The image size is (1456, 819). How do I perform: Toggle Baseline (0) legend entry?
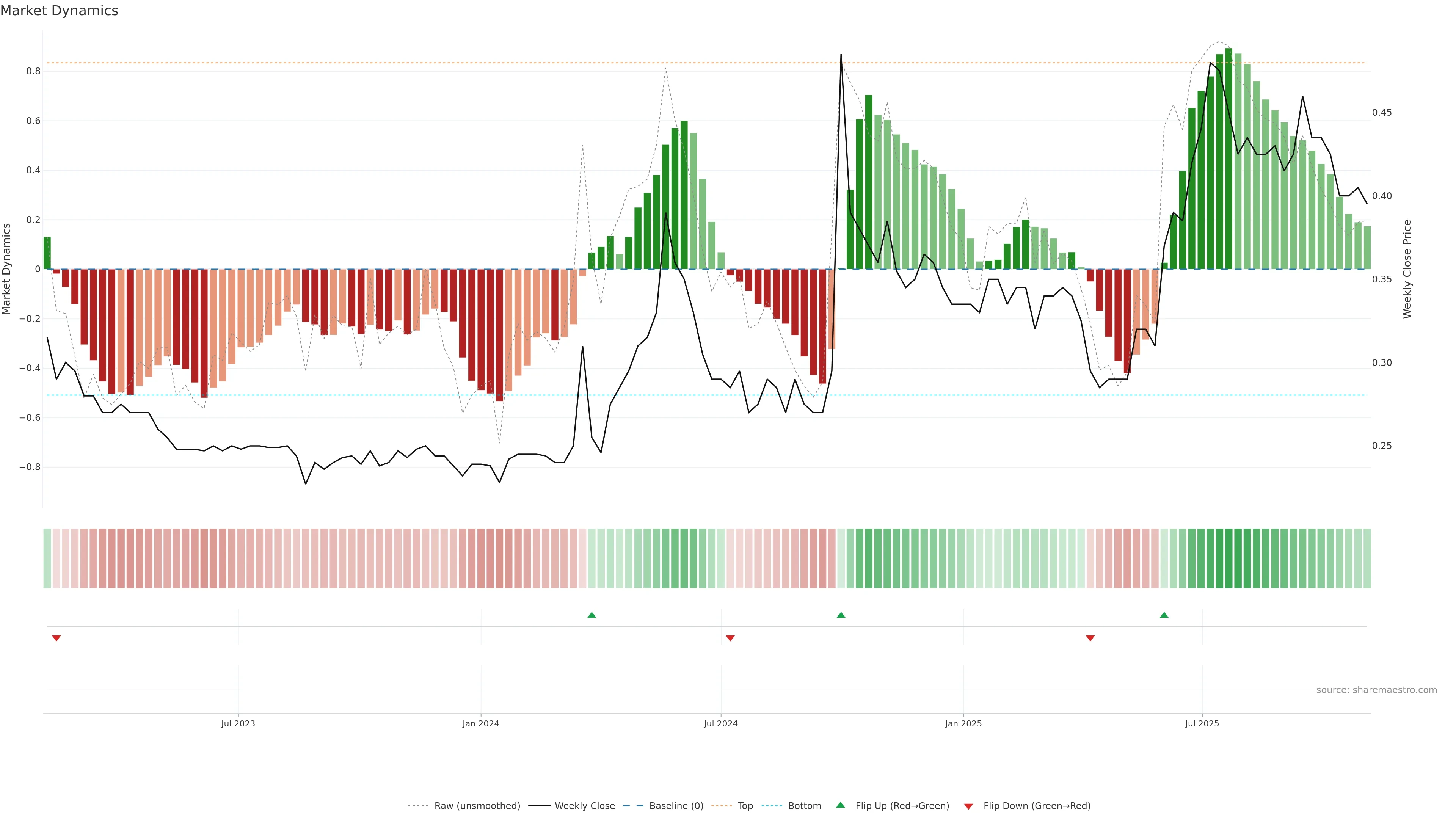point(676,806)
